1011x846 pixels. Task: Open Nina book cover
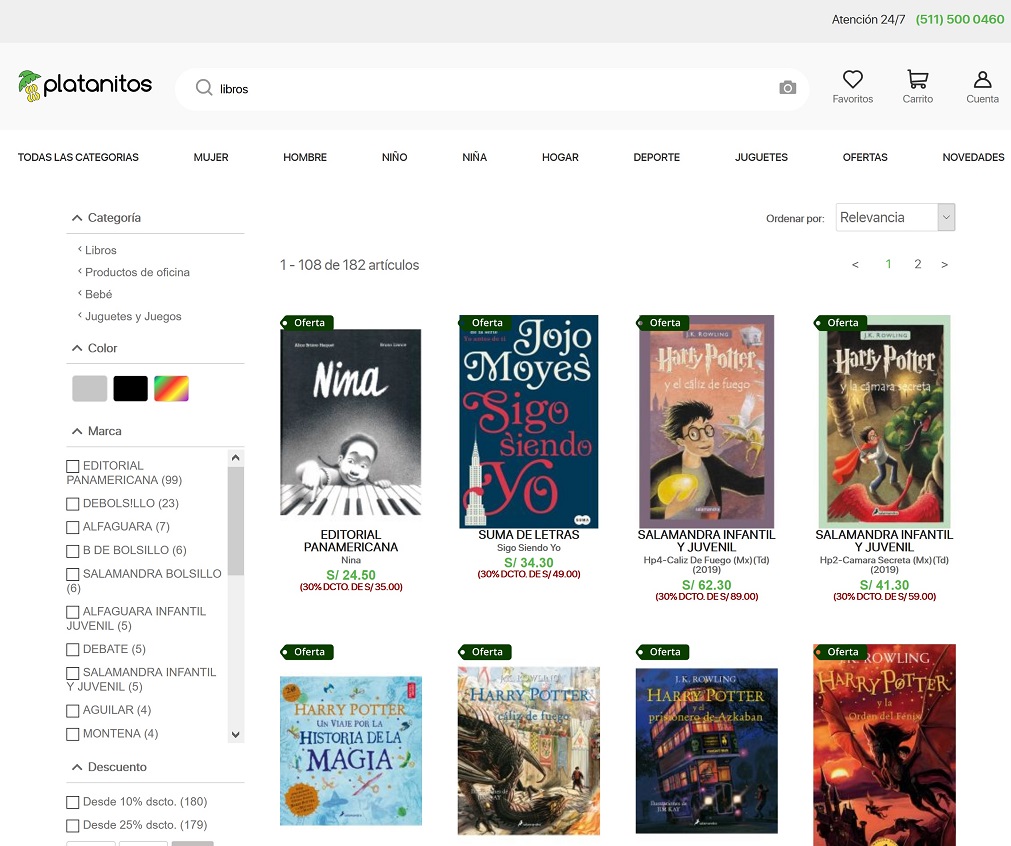[351, 422]
